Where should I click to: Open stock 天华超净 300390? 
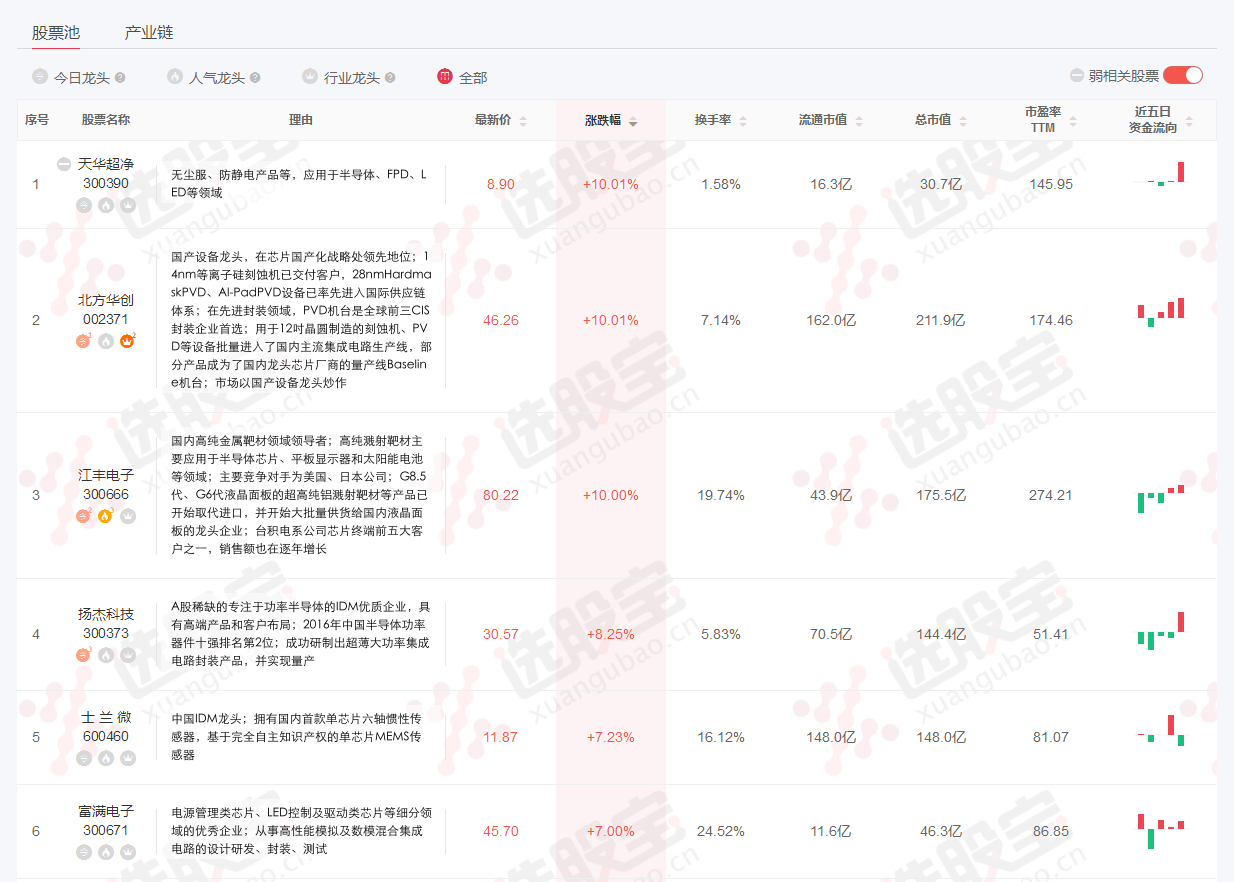point(106,173)
